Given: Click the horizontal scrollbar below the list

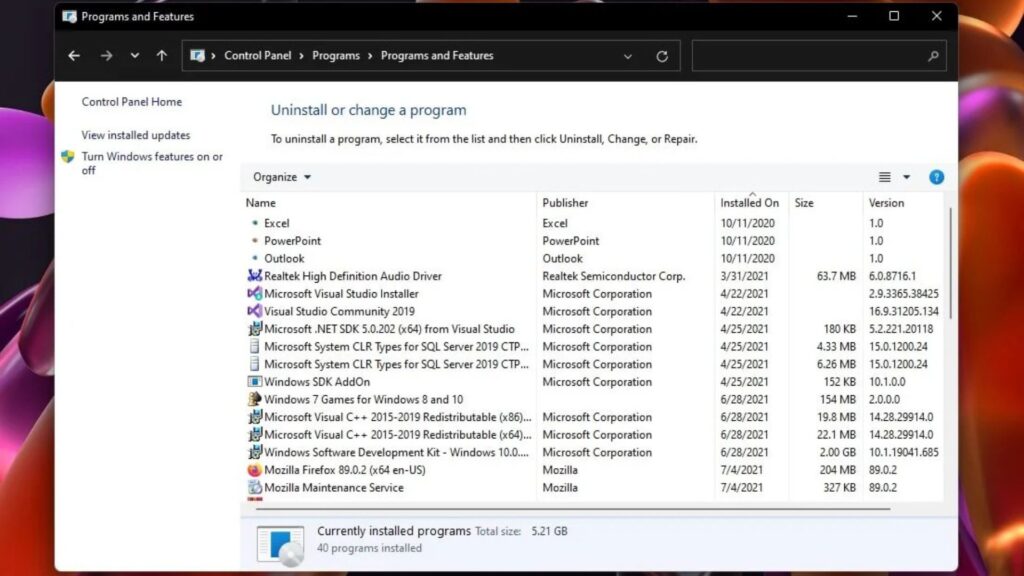Looking at the screenshot, I should (573, 508).
